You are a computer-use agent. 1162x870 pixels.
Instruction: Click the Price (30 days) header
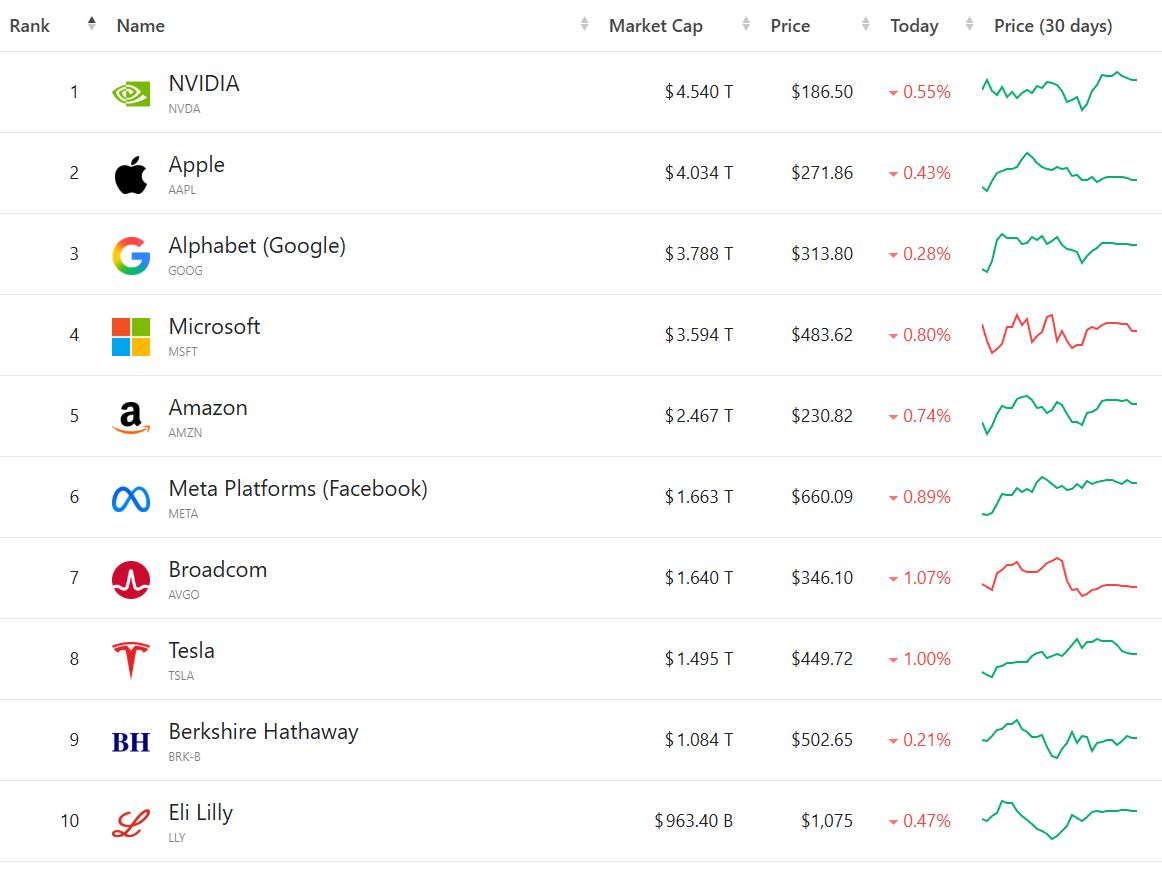pos(1053,26)
